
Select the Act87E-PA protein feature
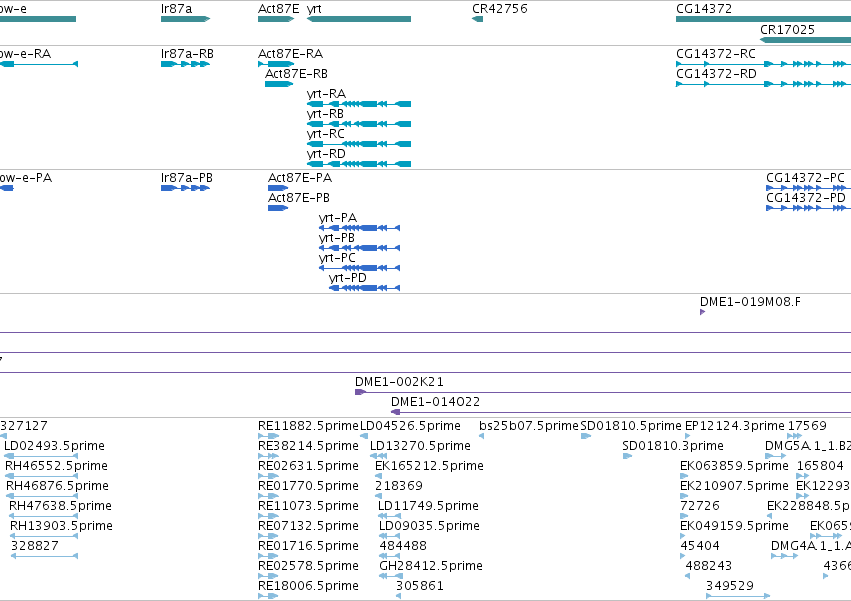click(278, 188)
